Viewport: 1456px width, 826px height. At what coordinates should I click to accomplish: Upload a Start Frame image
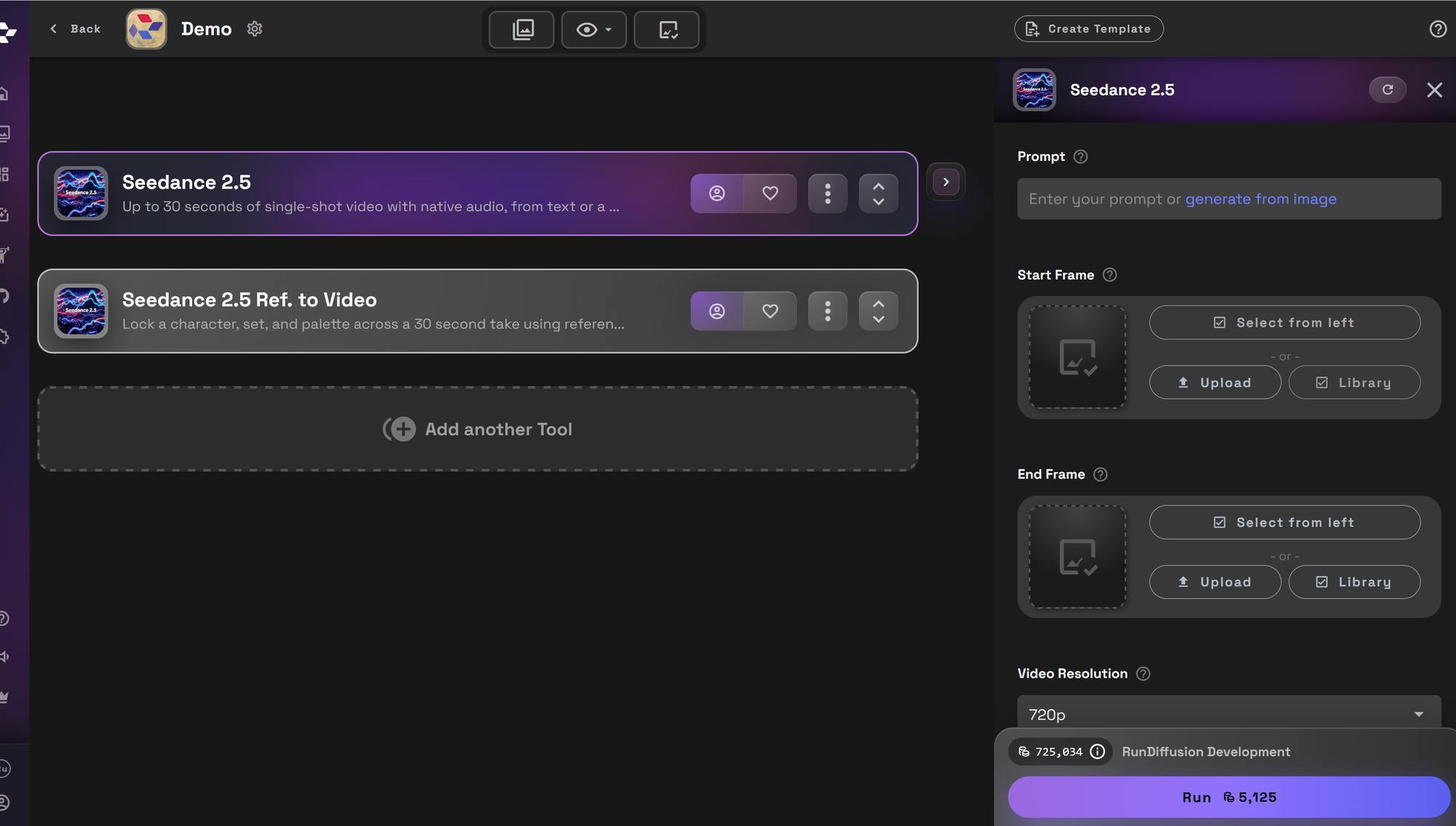[1215, 383]
